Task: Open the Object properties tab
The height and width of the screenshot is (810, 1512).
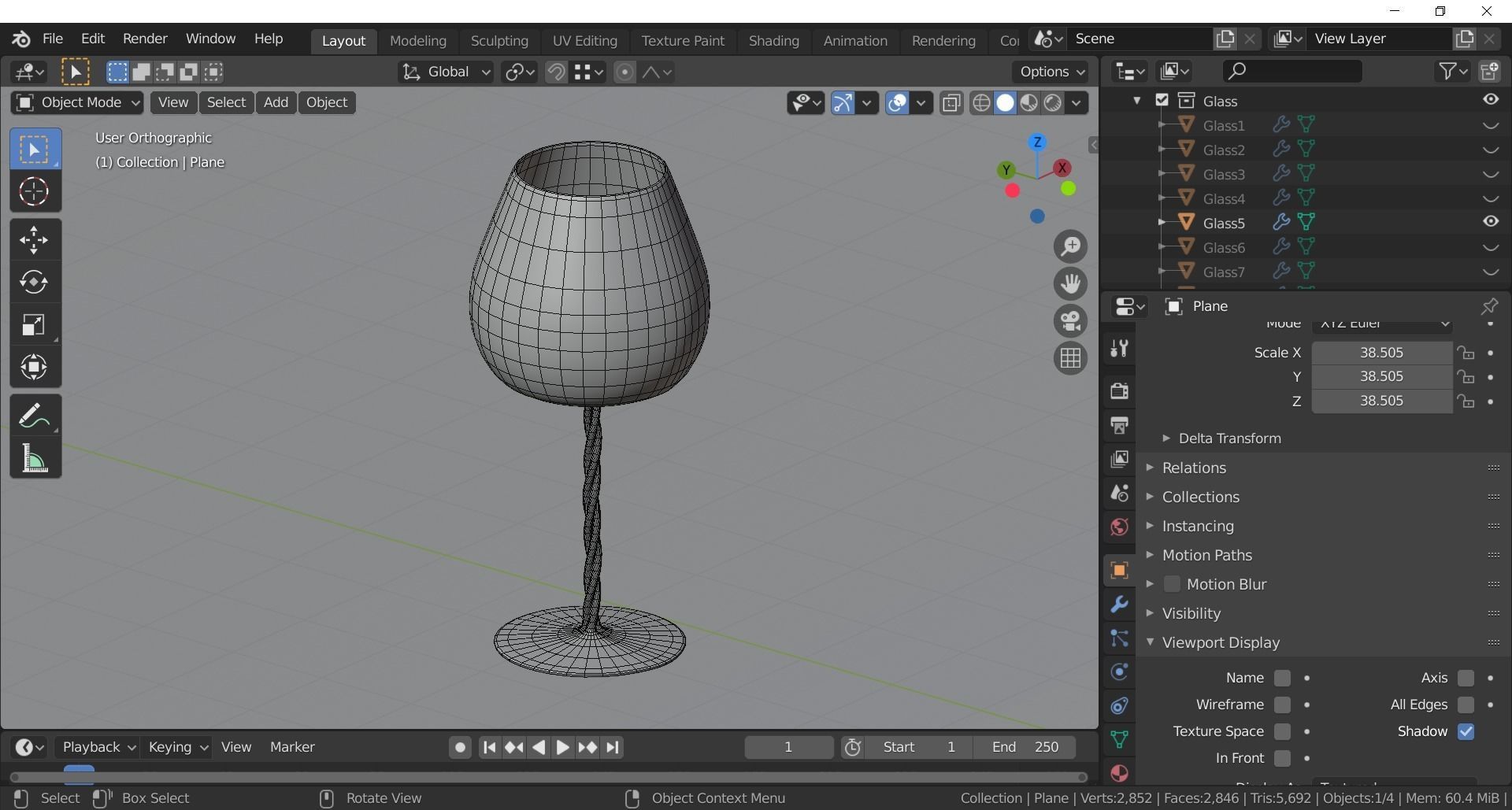Action: pyautogui.click(x=1119, y=571)
